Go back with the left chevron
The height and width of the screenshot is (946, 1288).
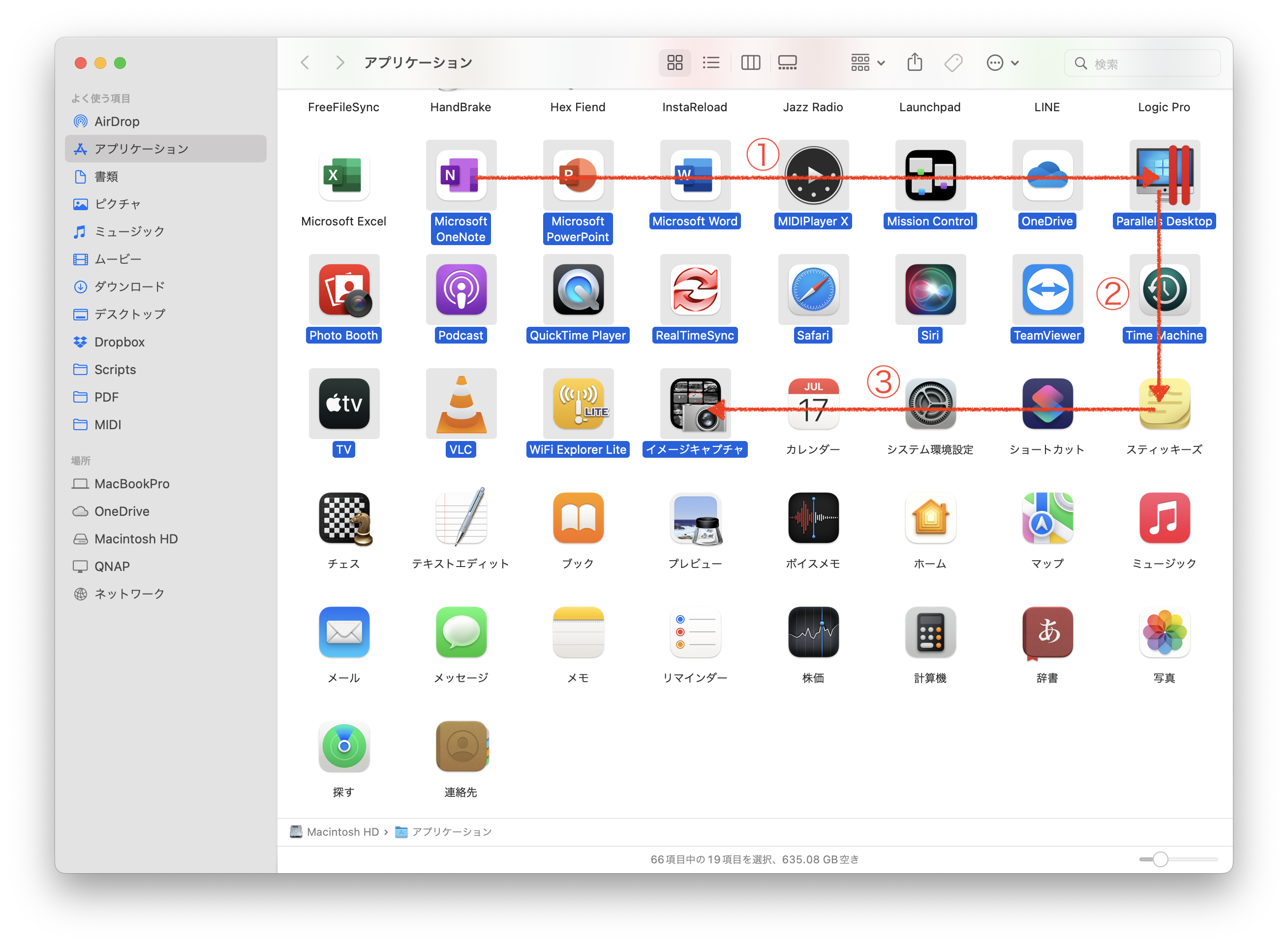click(305, 63)
